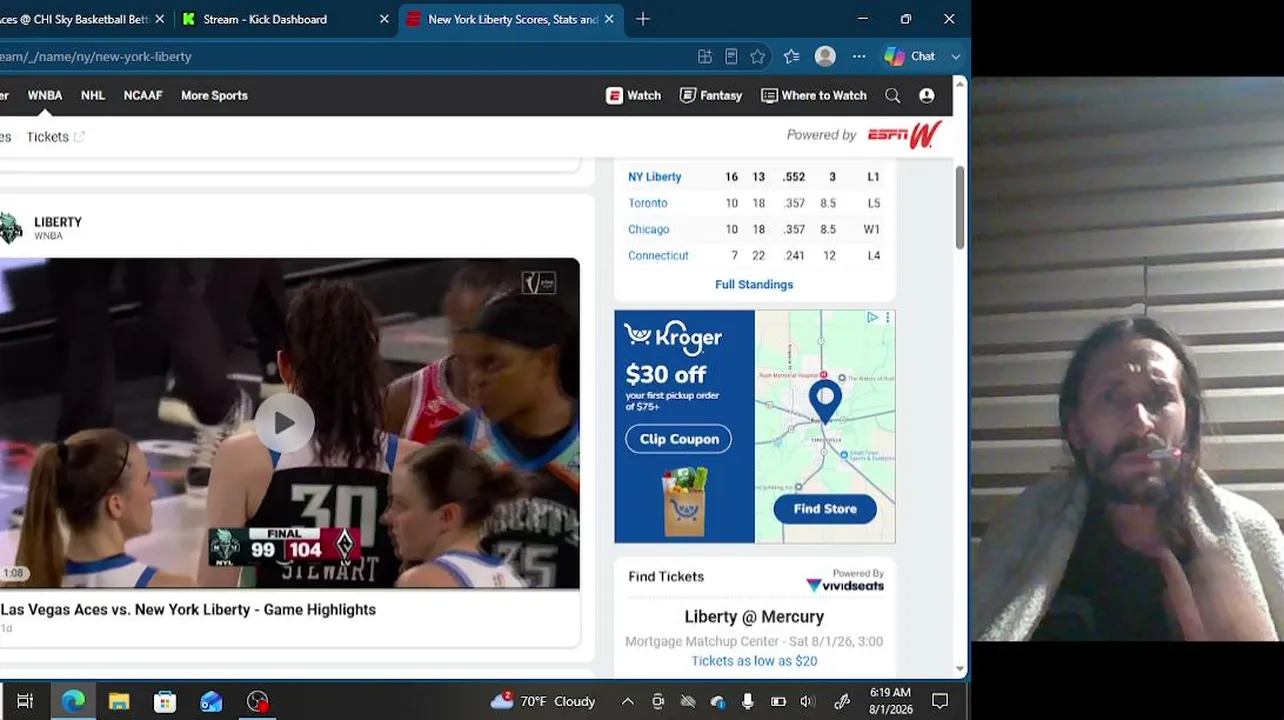Open NY Liberty in the standings
The image size is (1284, 720).
[654, 177]
